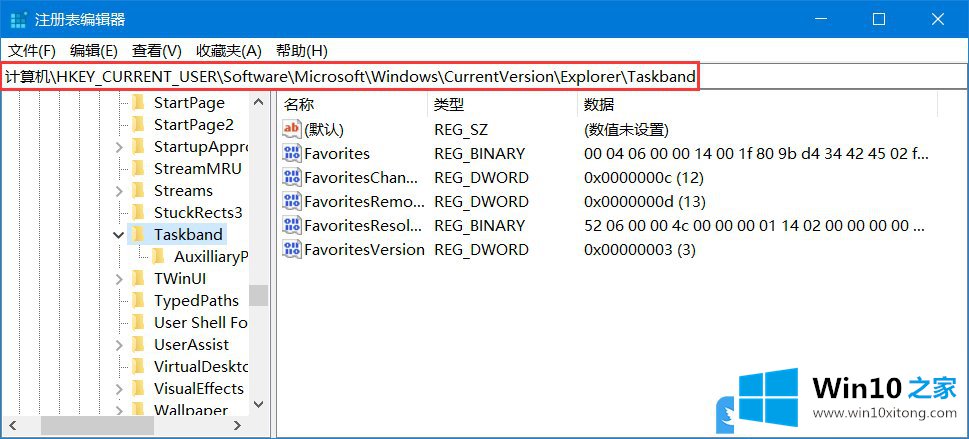Click the tree horizontal scrollbar thumb
969x439 pixels.
(97, 425)
